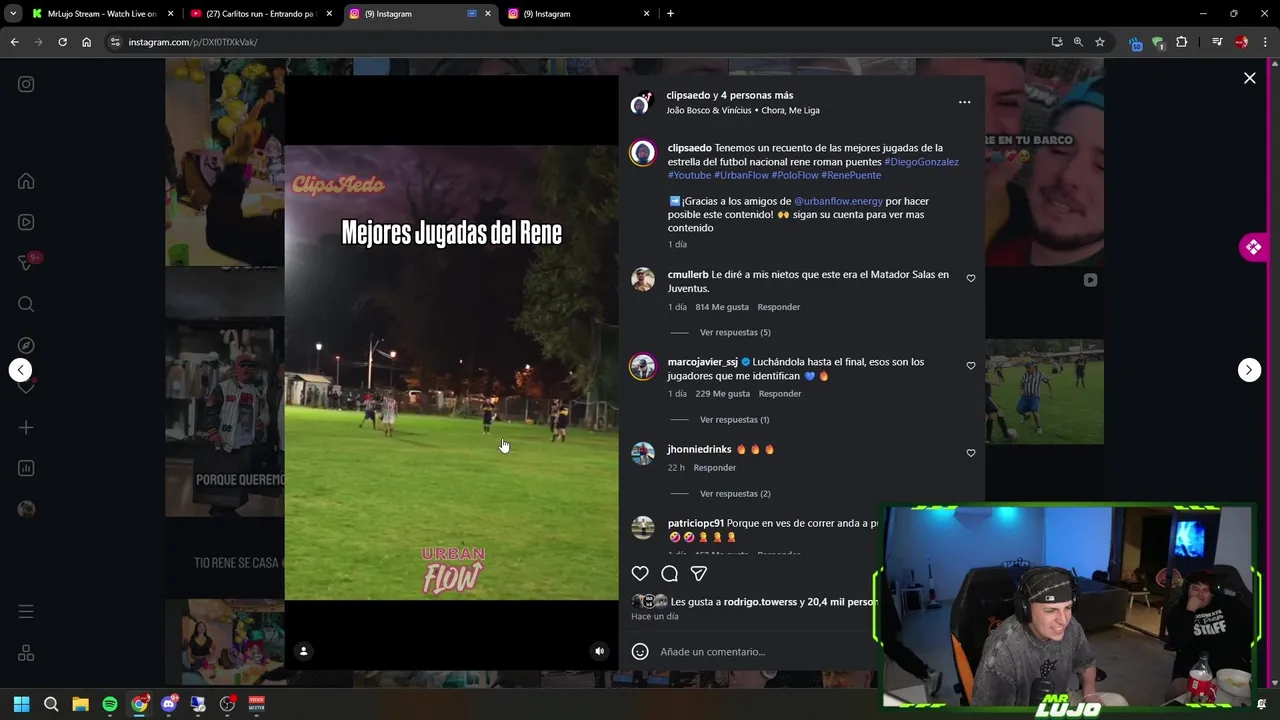The height and width of the screenshot is (720, 1280).
Task: Open profile avatar in Instagram sidebar
Action: click(26, 509)
